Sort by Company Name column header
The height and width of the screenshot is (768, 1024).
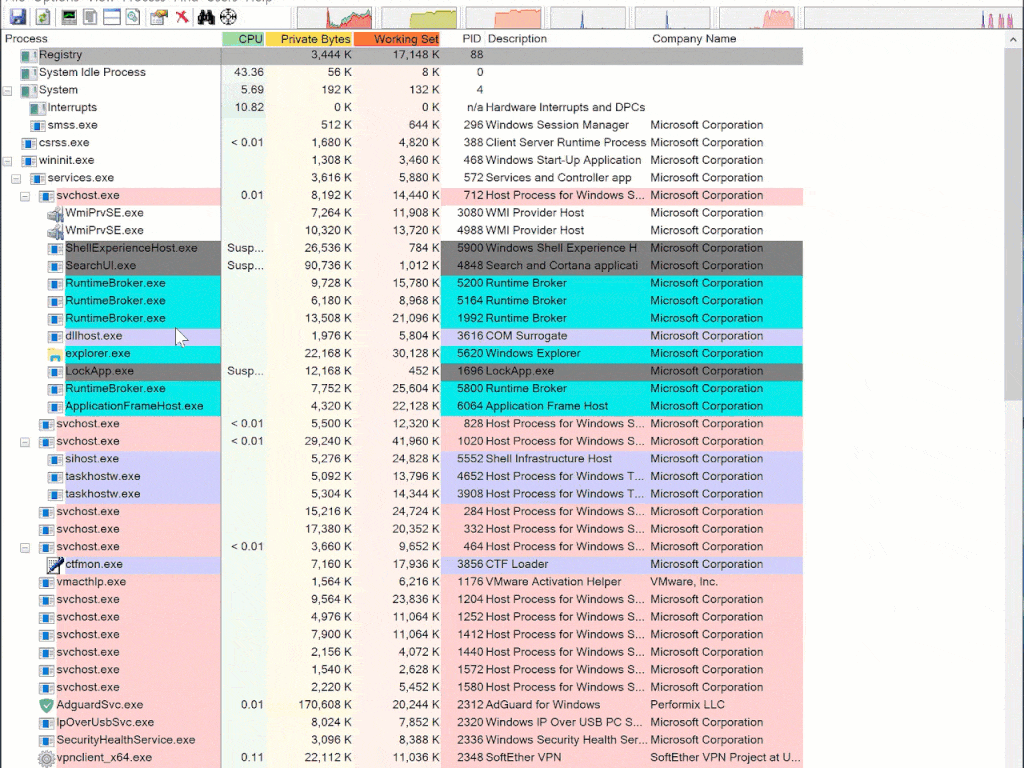pyautogui.click(x=726, y=39)
